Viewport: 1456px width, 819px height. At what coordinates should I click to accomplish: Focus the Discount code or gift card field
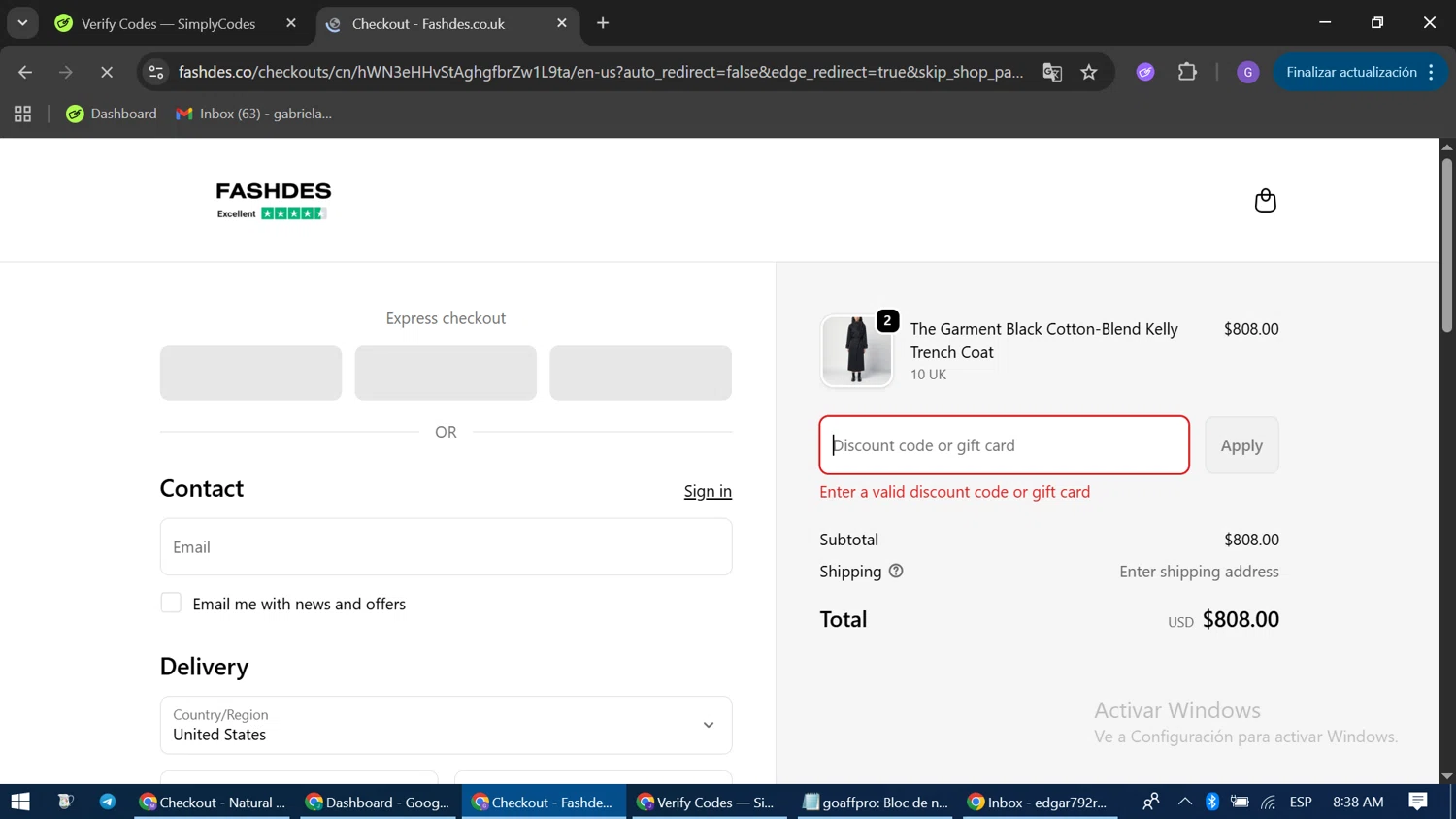(1004, 445)
